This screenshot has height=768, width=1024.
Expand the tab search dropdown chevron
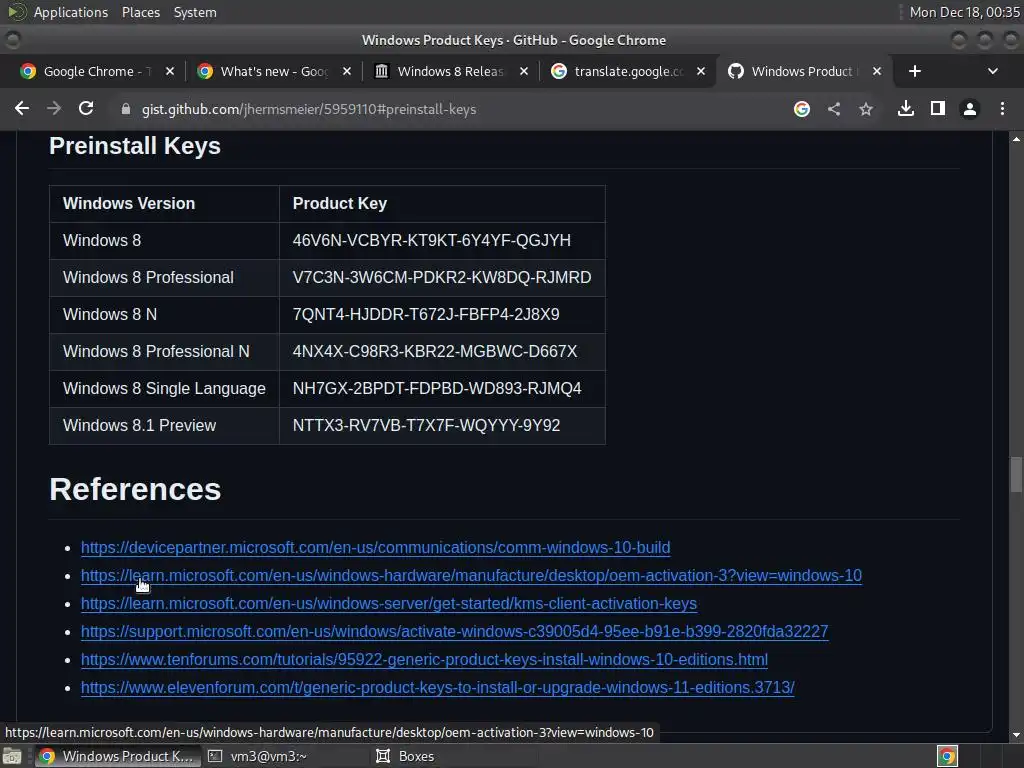click(x=992, y=71)
